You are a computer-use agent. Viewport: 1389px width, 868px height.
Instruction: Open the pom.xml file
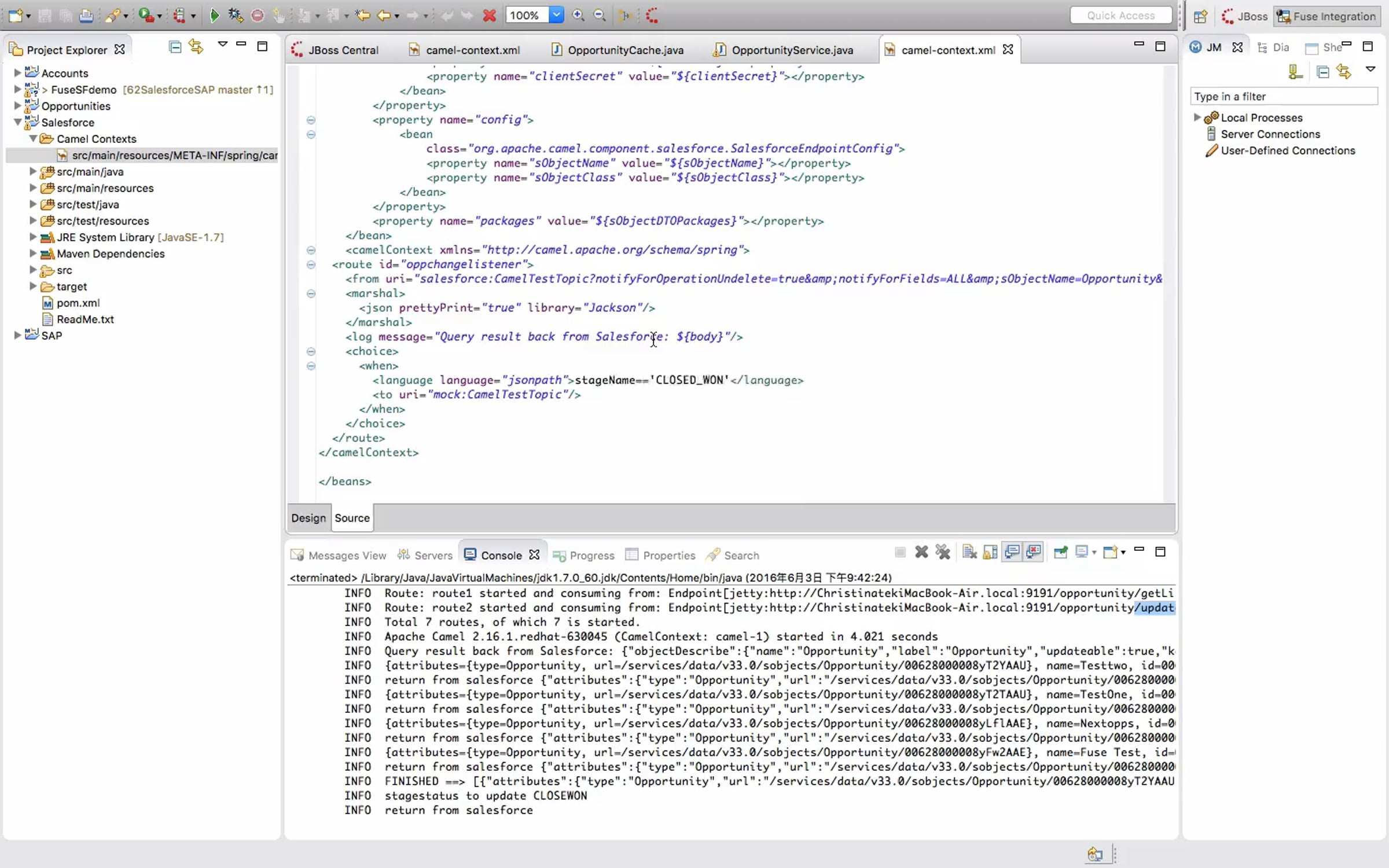(78, 303)
